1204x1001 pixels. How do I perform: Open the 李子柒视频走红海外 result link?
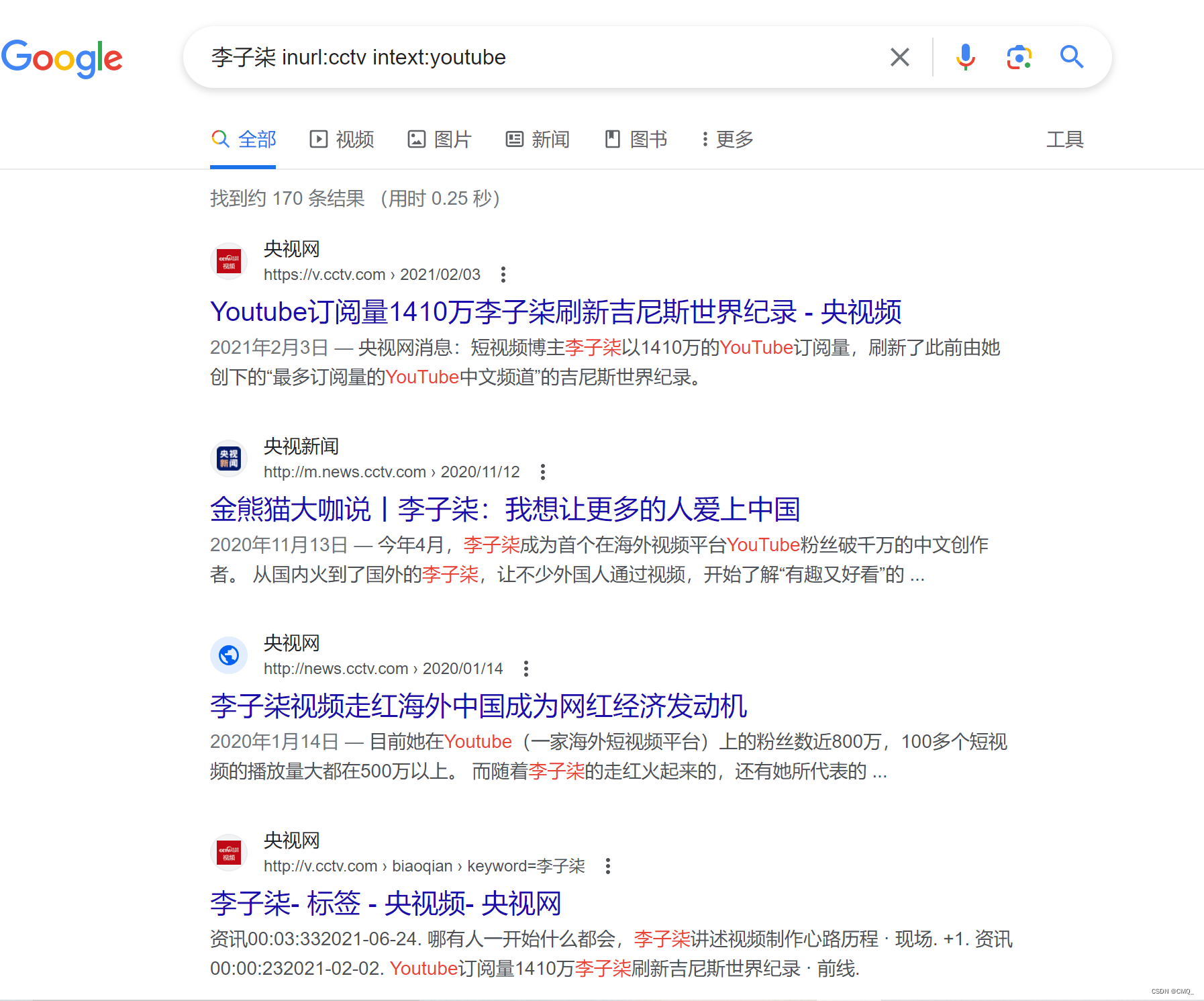(x=479, y=706)
